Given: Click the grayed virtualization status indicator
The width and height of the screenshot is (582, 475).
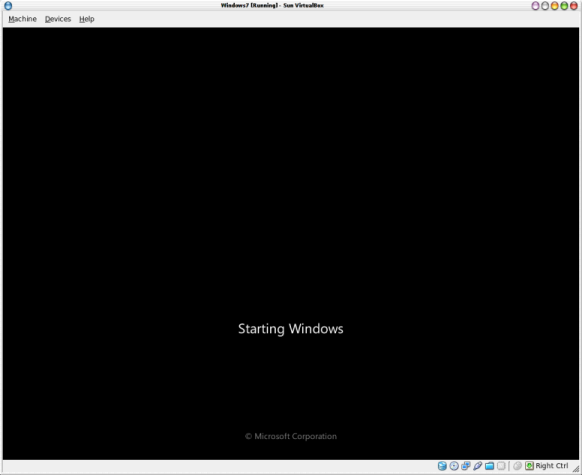Looking at the screenshot, I should [501, 466].
